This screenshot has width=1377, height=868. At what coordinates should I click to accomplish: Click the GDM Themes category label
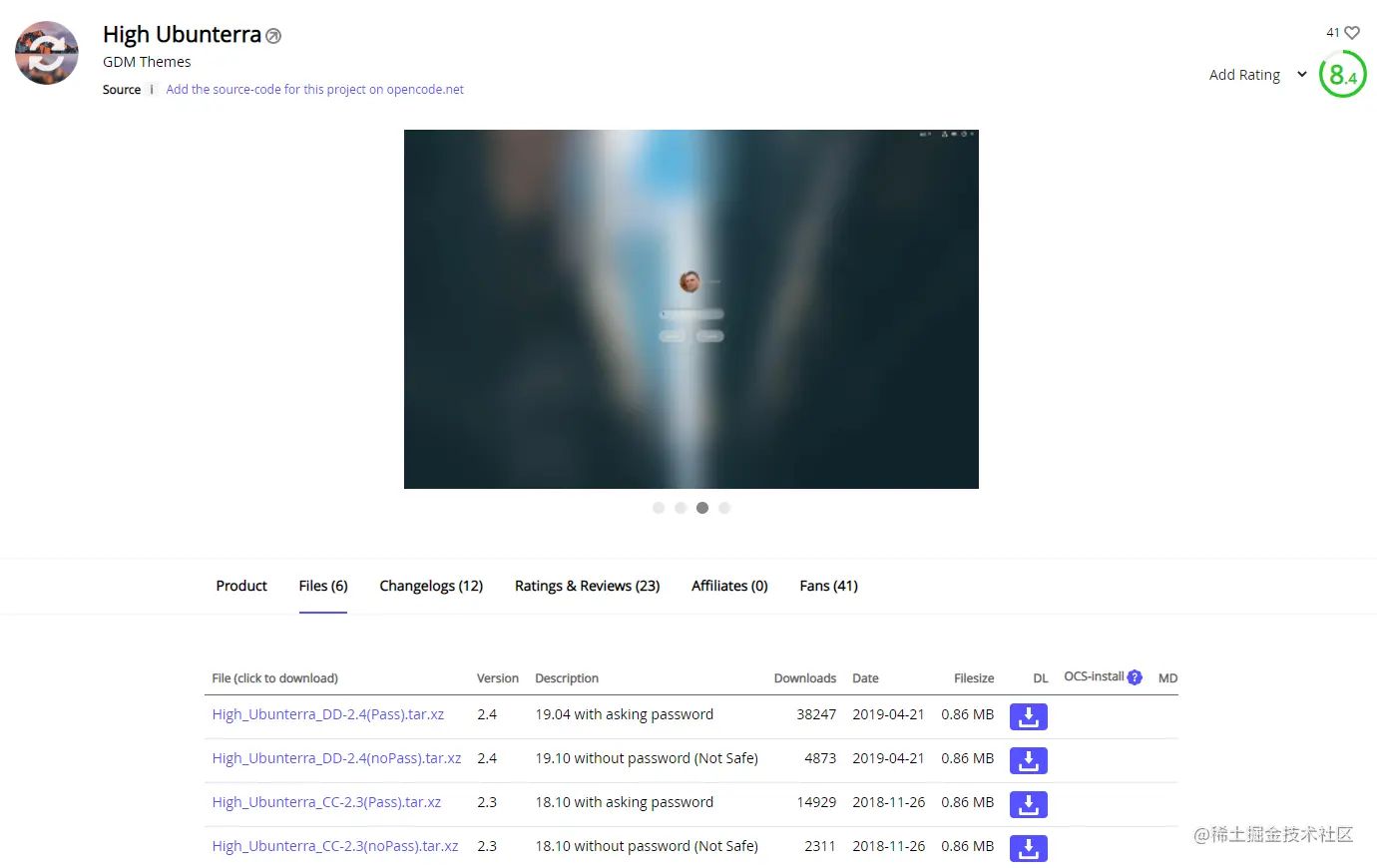[x=147, y=62]
